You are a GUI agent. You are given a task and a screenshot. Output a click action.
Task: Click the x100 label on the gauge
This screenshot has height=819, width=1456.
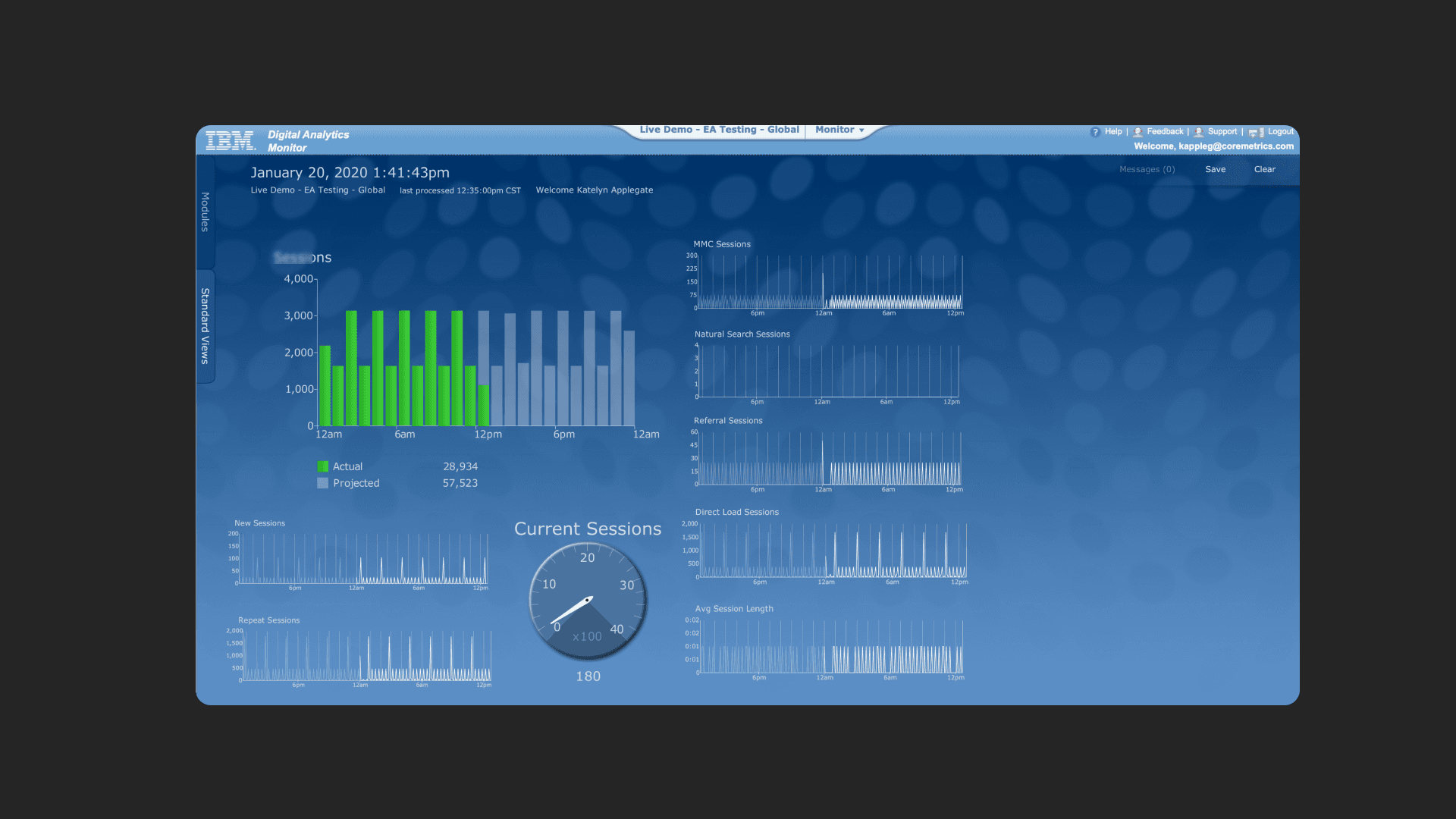tap(587, 636)
